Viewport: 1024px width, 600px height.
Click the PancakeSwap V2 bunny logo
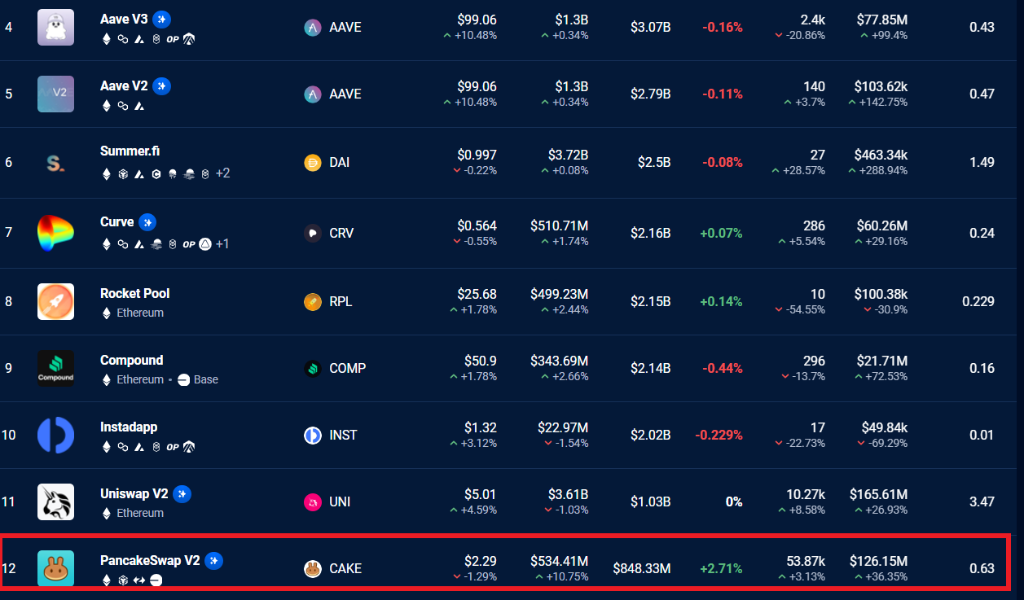[55, 568]
